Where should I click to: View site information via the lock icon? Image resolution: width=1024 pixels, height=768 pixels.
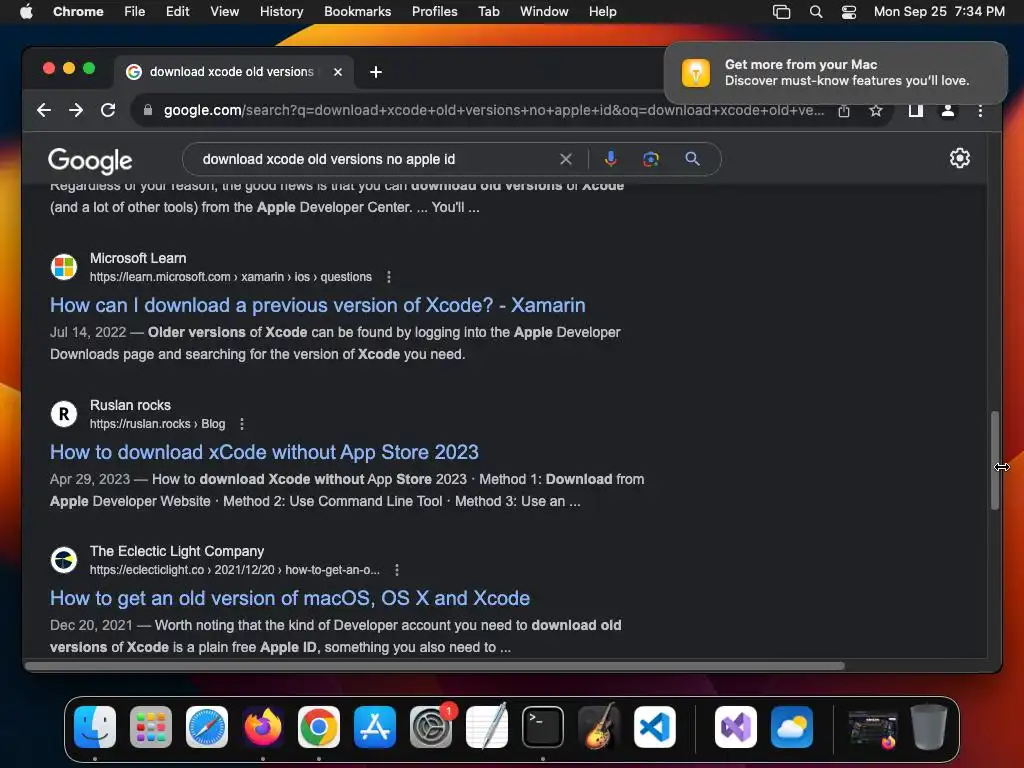click(x=148, y=110)
